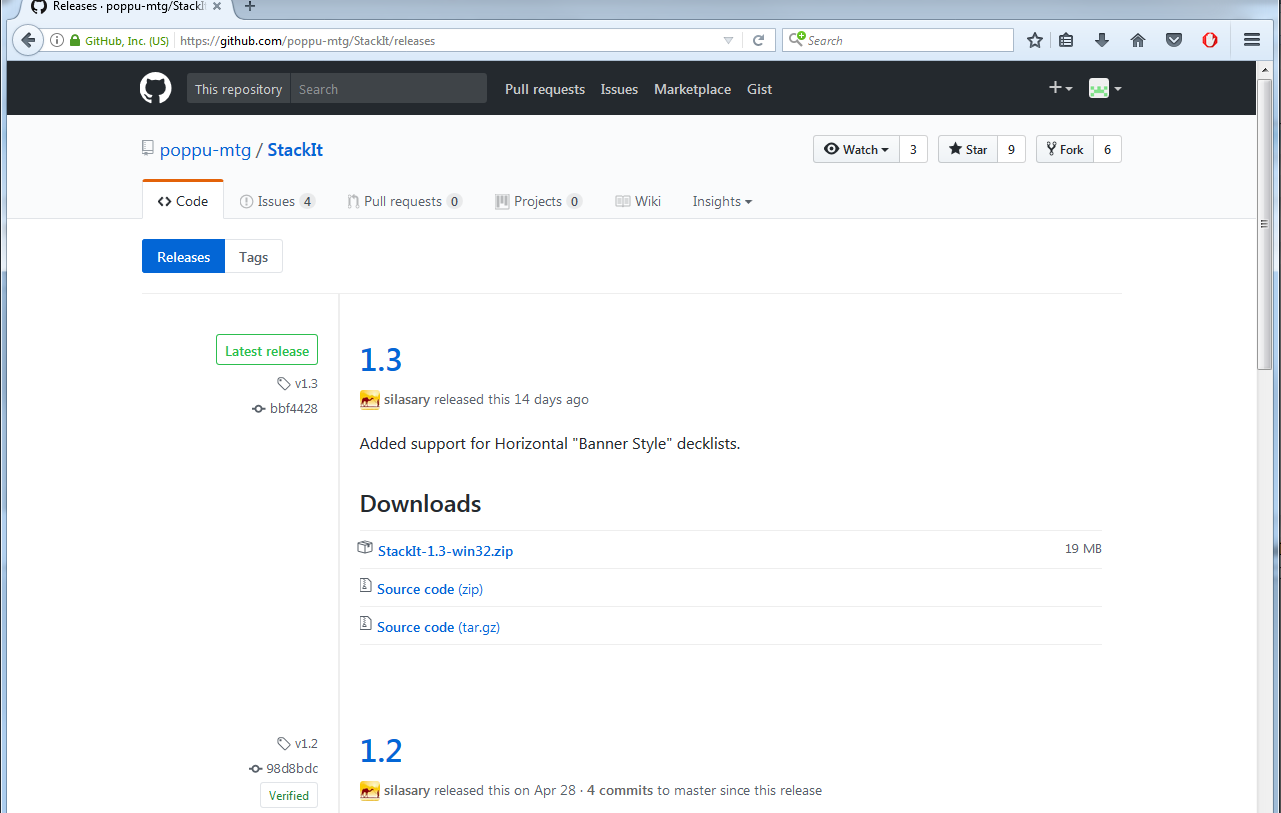This screenshot has height=813, width=1281.
Task: Open Firefox downloads panel
Action: click(1102, 40)
